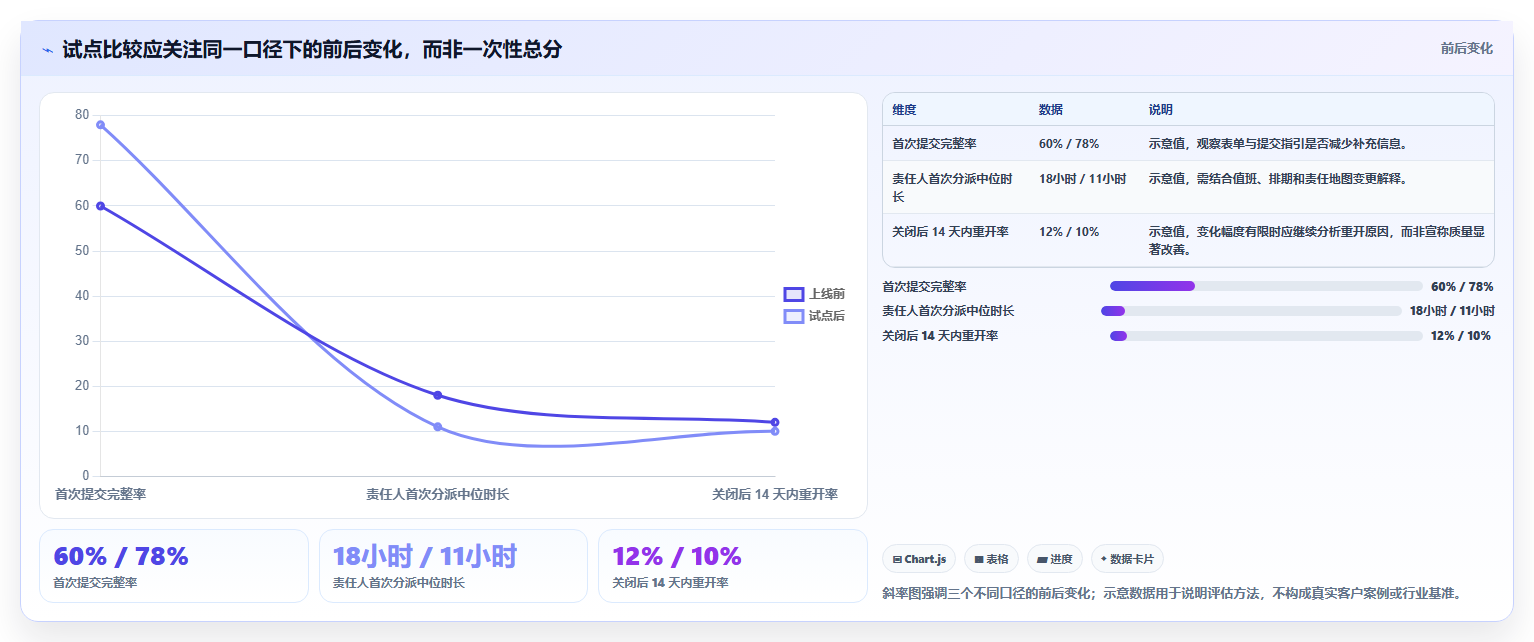Screen dimensions: 1534x642
Task: Click the Chart.js tag
Action: click(920, 559)
